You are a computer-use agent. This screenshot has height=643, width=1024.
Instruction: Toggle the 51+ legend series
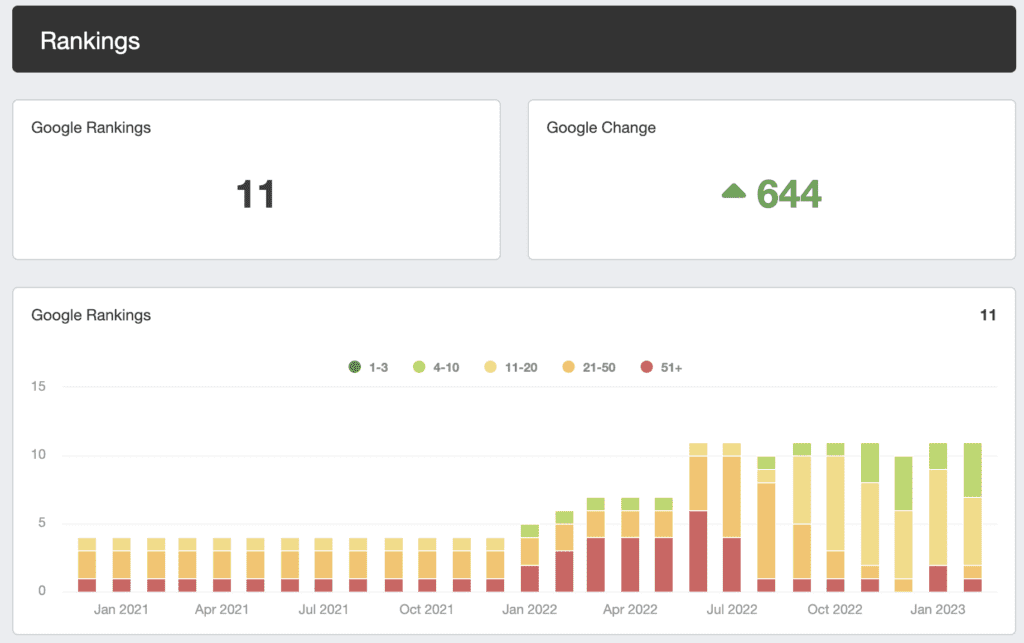(661, 368)
